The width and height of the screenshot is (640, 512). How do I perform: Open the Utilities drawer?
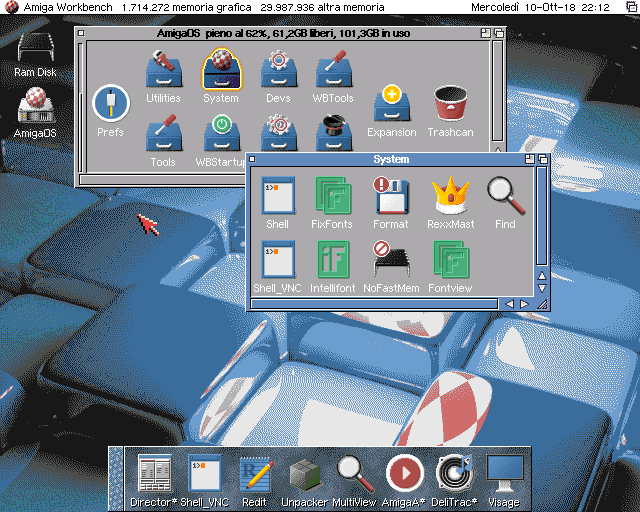[x=163, y=72]
